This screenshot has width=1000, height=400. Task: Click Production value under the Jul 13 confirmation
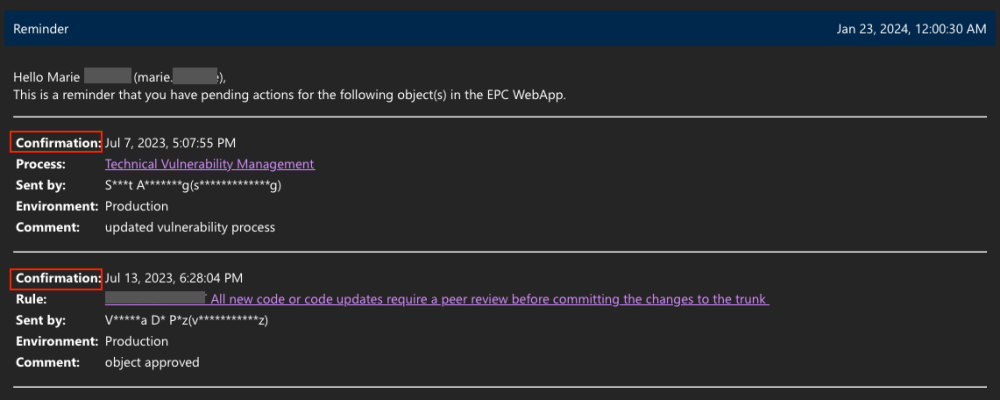(136, 341)
